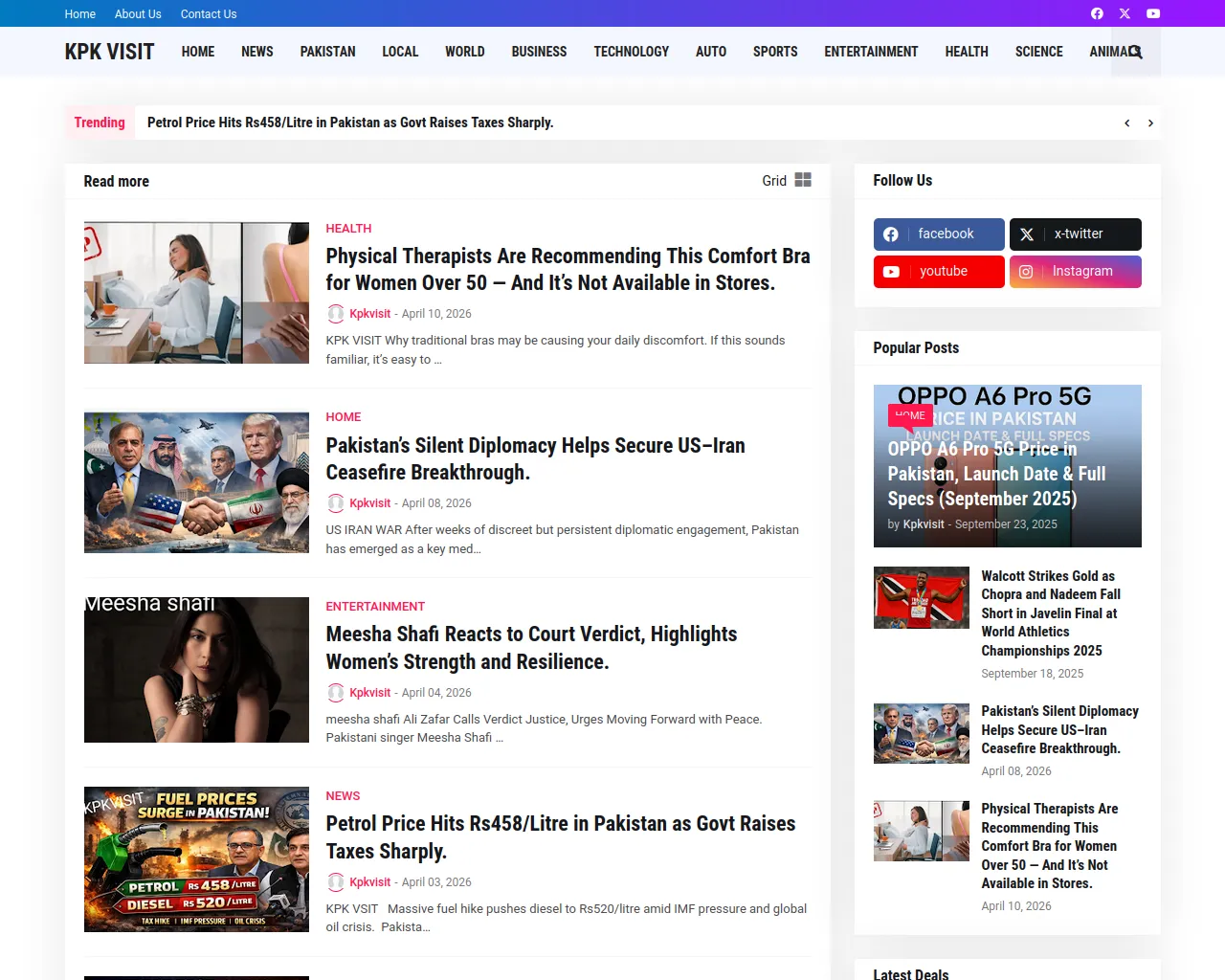Open Contact Us page
The width and height of the screenshot is (1225, 980).
tap(209, 14)
